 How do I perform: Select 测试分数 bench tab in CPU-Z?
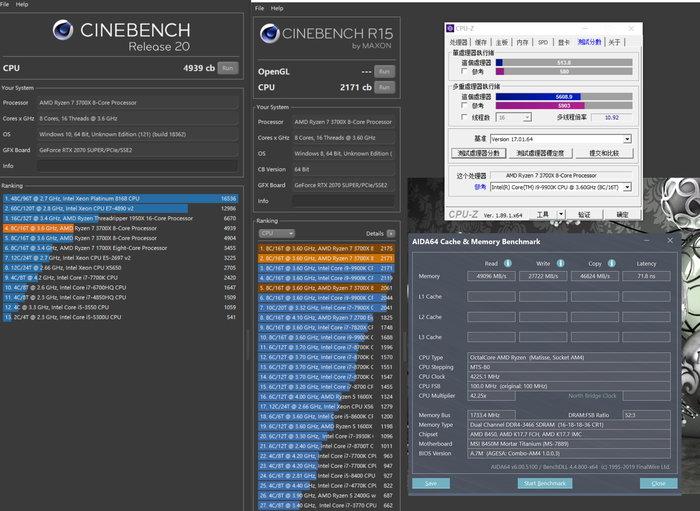pyautogui.click(x=589, y=42)
